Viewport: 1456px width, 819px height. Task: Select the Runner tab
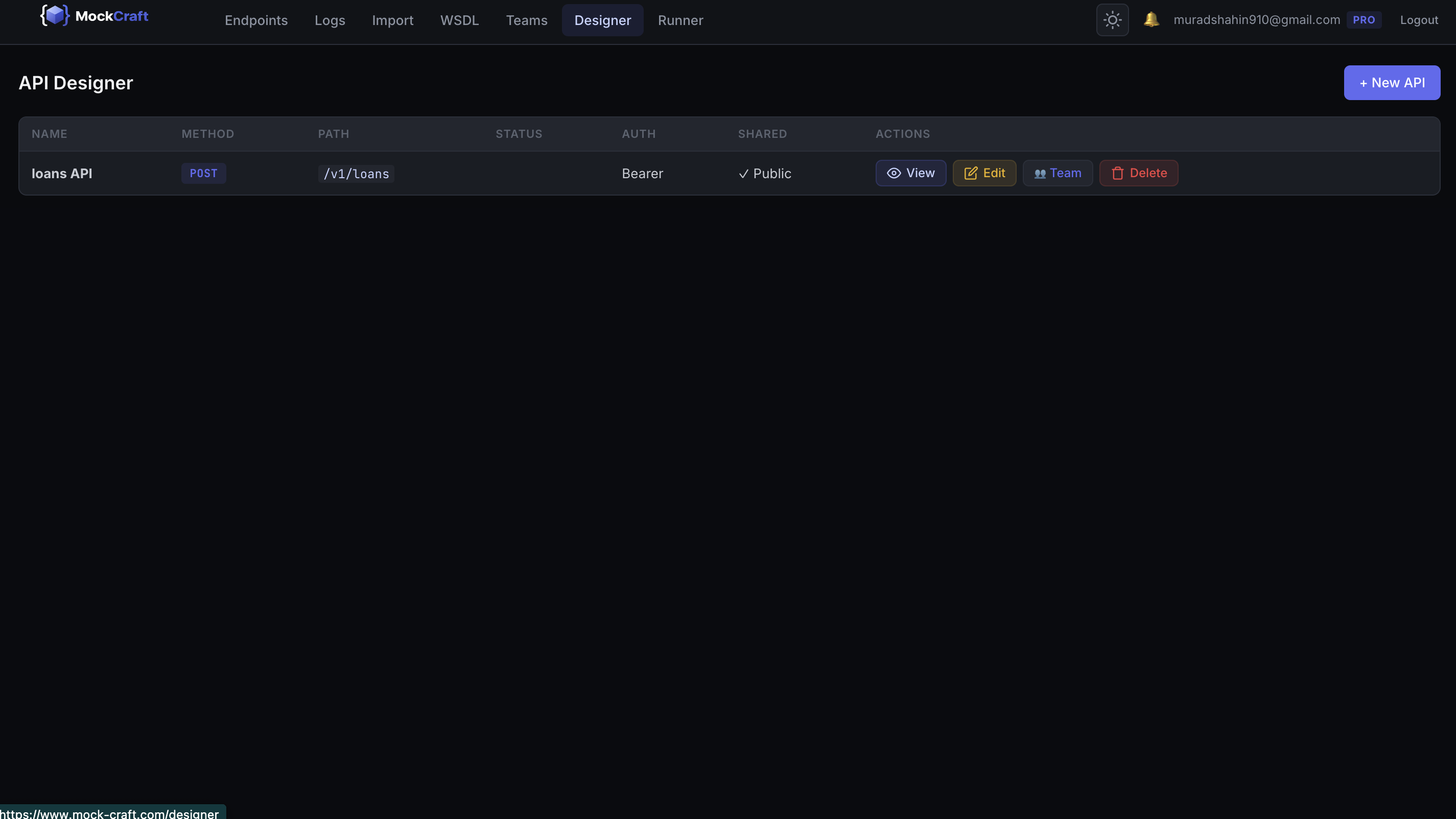pos(680,20)
